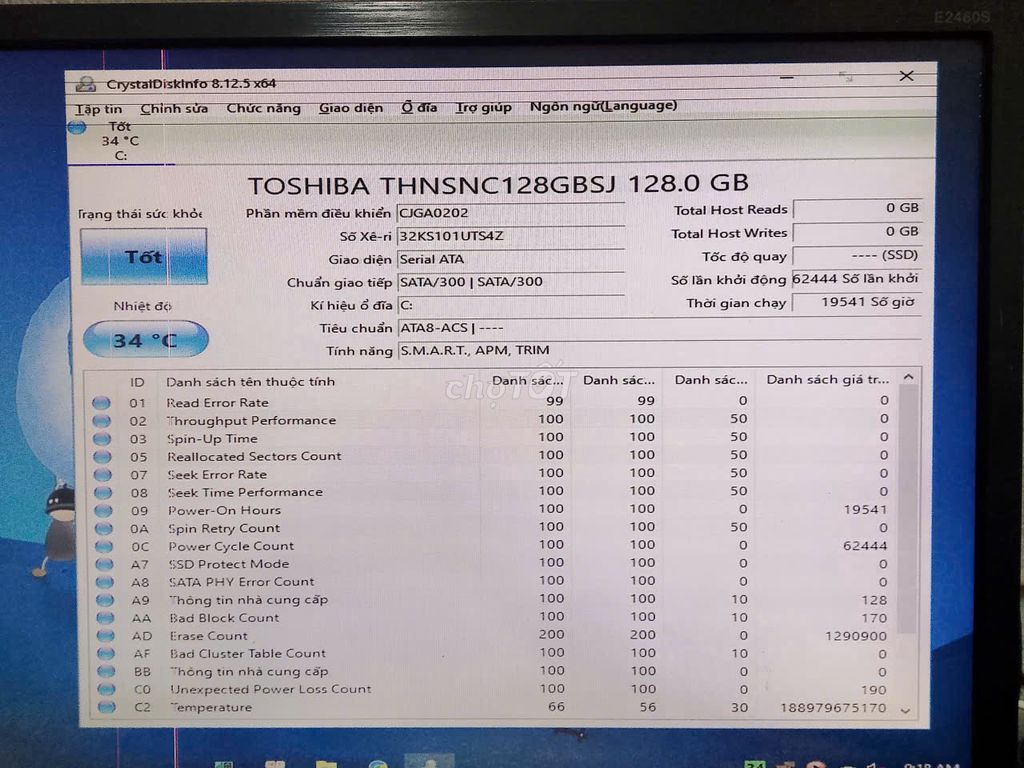The image size is (1024, 768).
Task: Click status icon for SSD Protect Mode
Action: coord(104,564)
